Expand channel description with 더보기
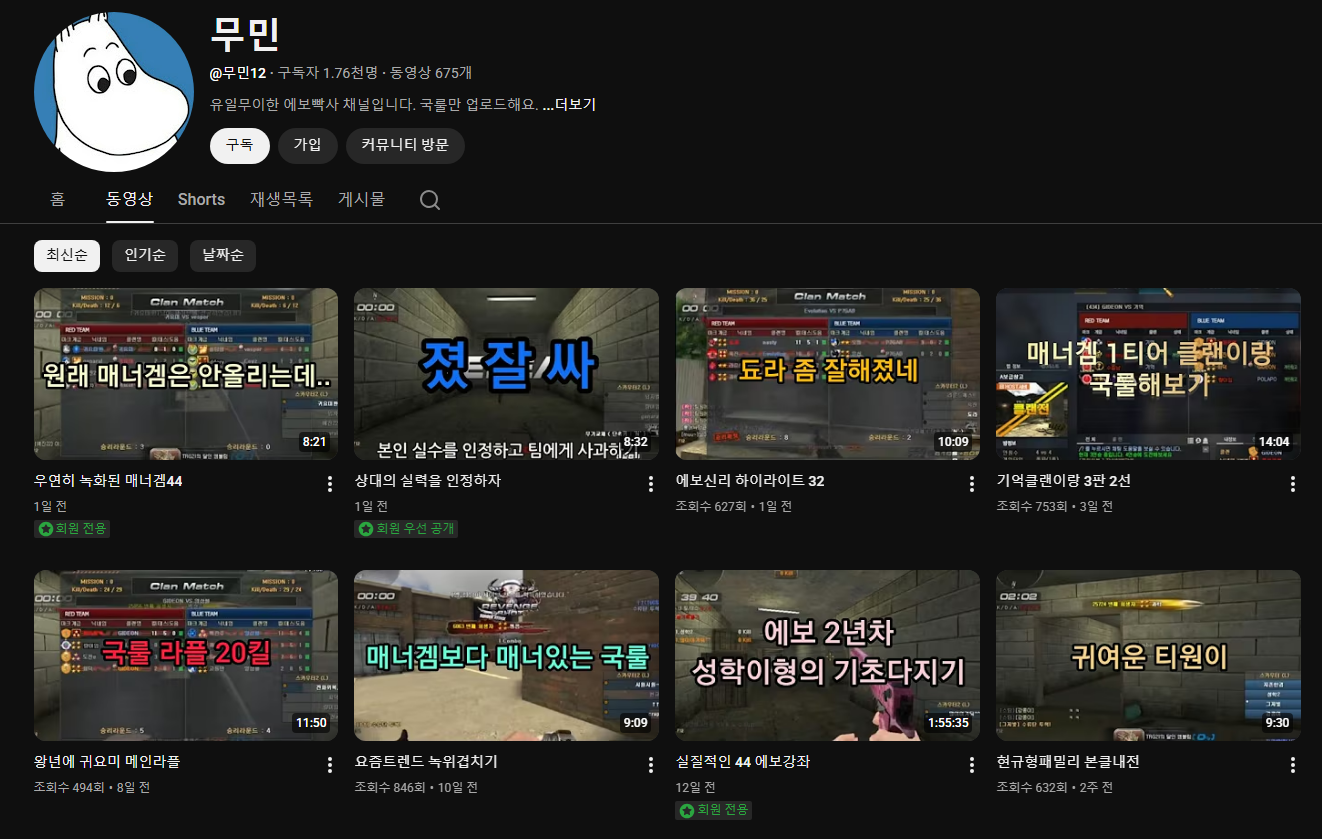 coord(569,105)
